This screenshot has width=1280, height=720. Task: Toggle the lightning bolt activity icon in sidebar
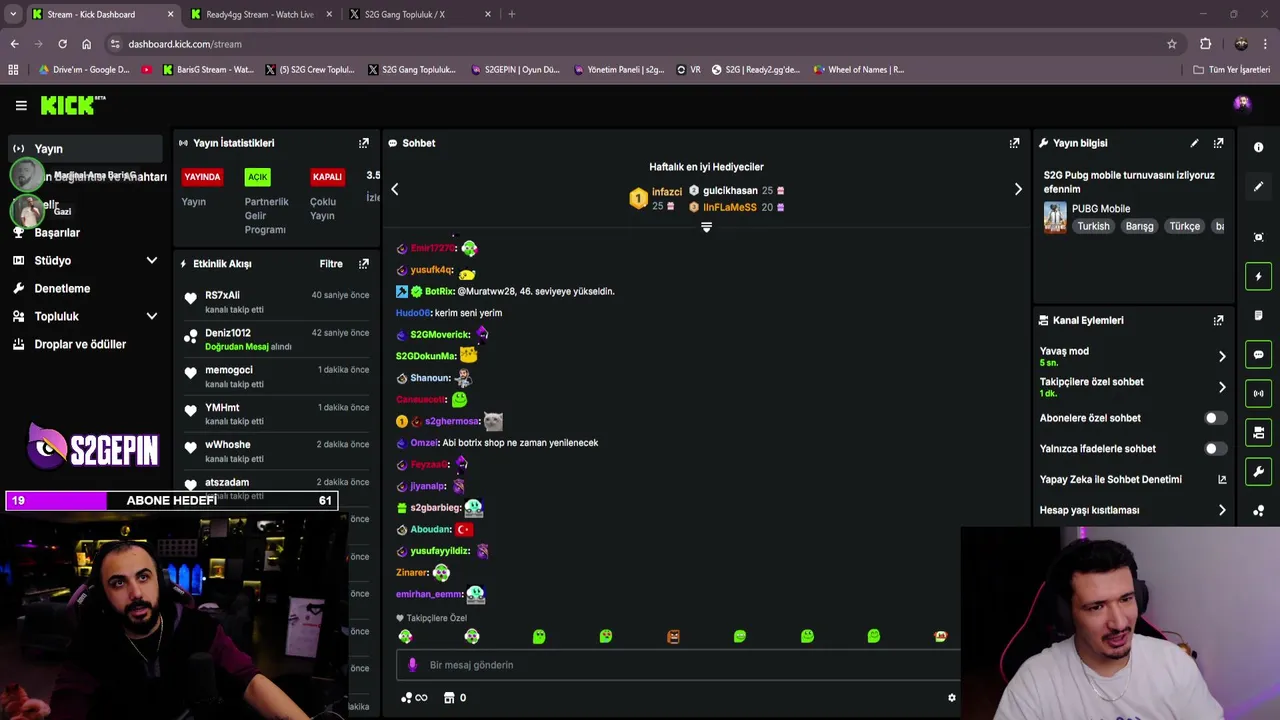pyautogui.click(x=1258, y=276)
